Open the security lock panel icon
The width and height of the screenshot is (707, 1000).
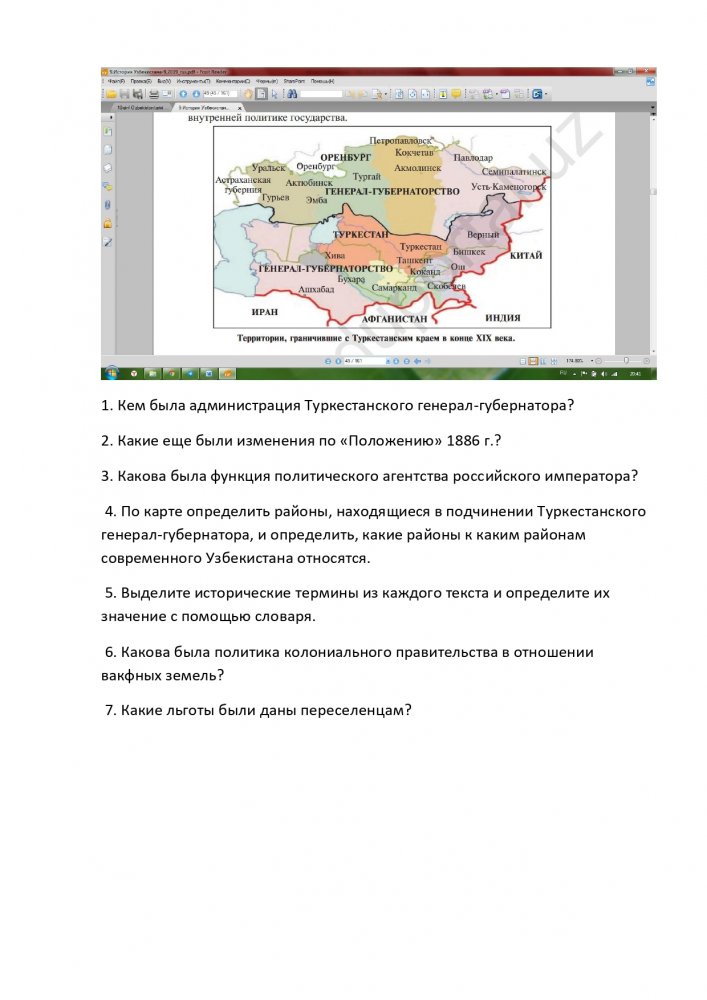[x=108, y=224]
